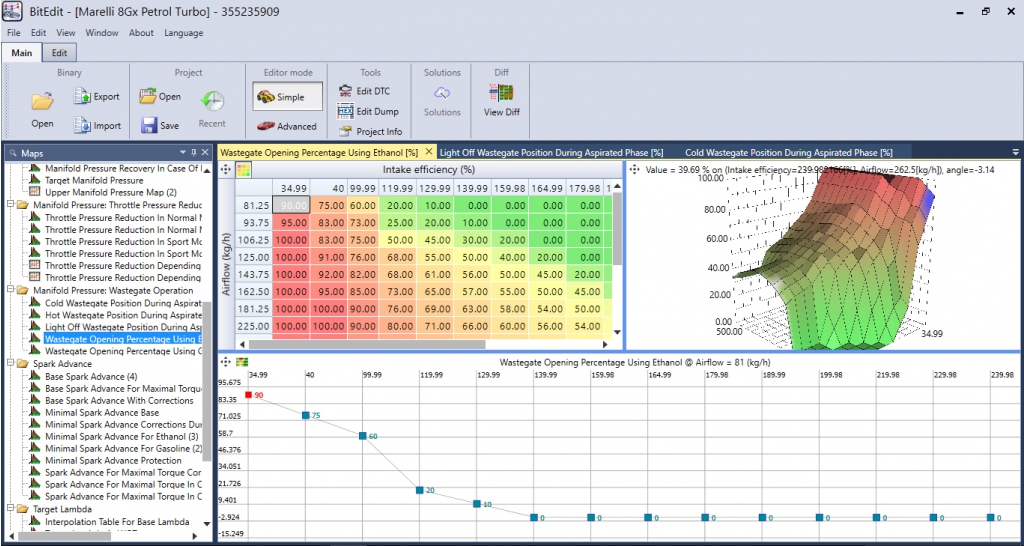Click the Import binary icon
Image resolution: width=1024 pixels, height=546 pixels.
point(82,125)
